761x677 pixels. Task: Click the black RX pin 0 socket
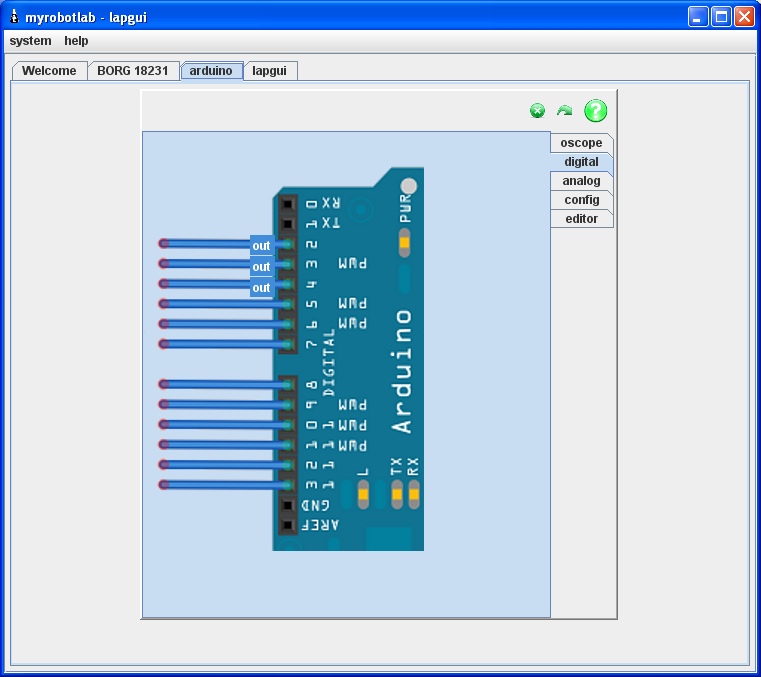[288, 204]
